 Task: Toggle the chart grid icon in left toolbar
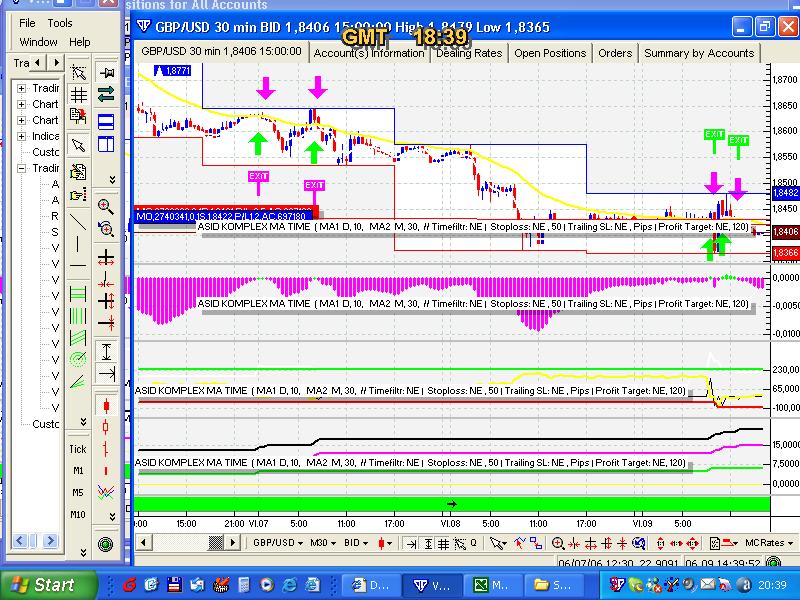(79, 95)
